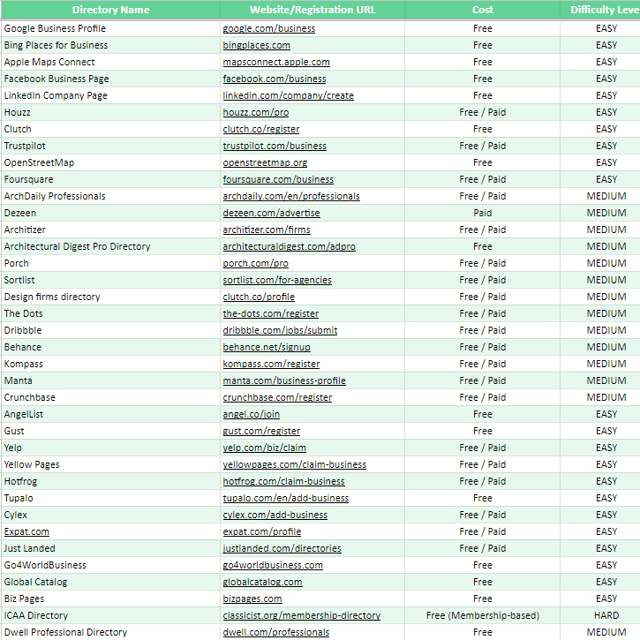Image resolution: width=640 pixels, height=640 pixels.
Task: Select the HARD difficulty cell
Action: coord(600,615)
